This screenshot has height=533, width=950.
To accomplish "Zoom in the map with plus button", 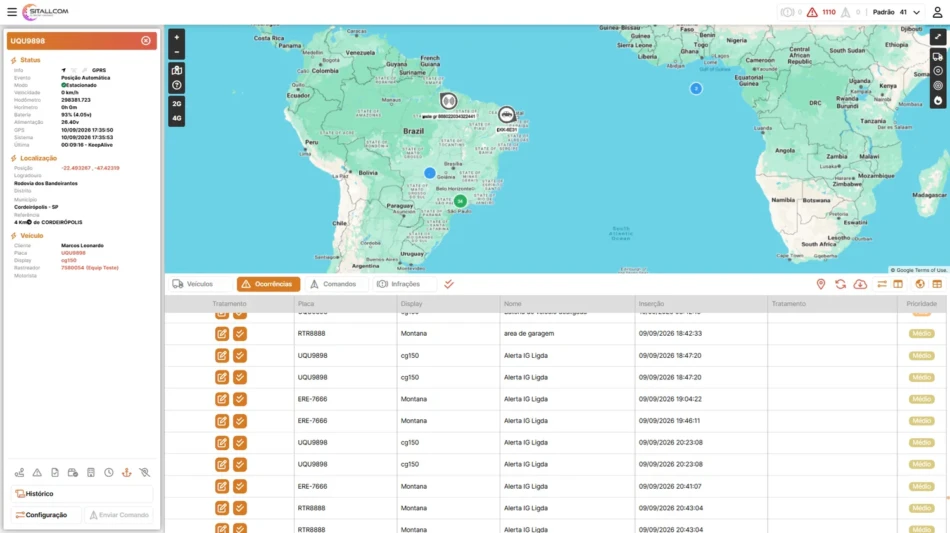I will (x=176, y=37).
